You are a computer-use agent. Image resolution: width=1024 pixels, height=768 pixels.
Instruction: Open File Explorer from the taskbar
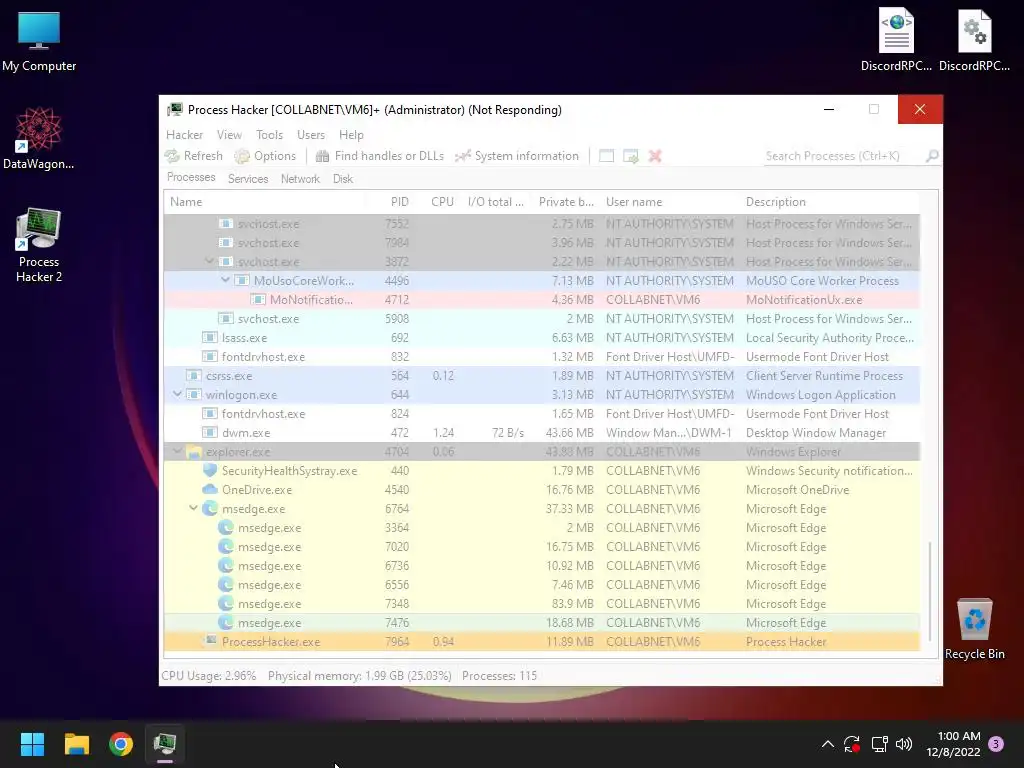76,744
